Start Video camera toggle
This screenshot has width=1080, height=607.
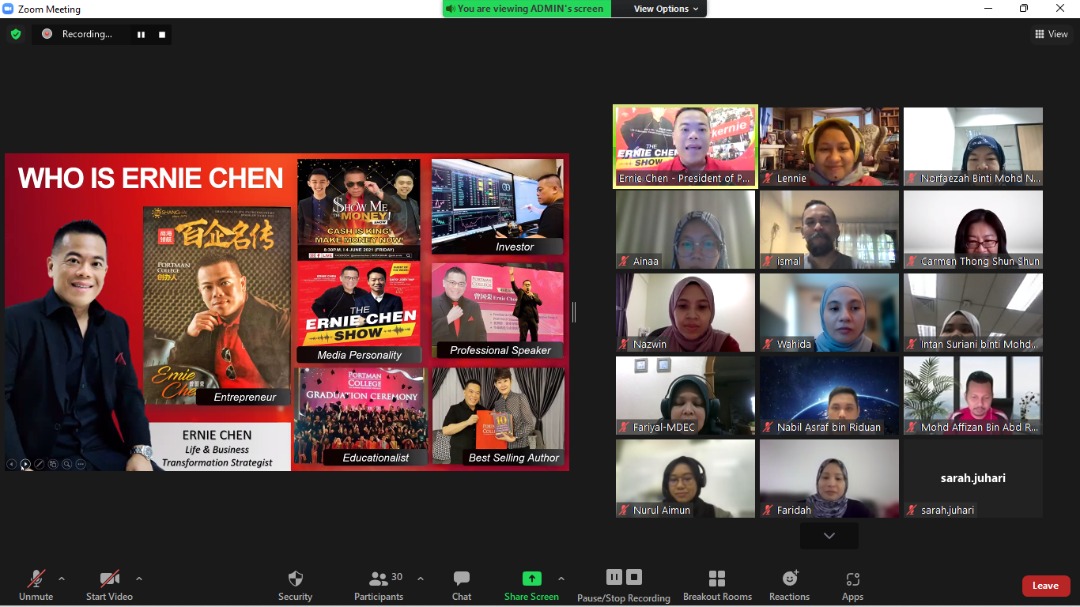point(109,586)
